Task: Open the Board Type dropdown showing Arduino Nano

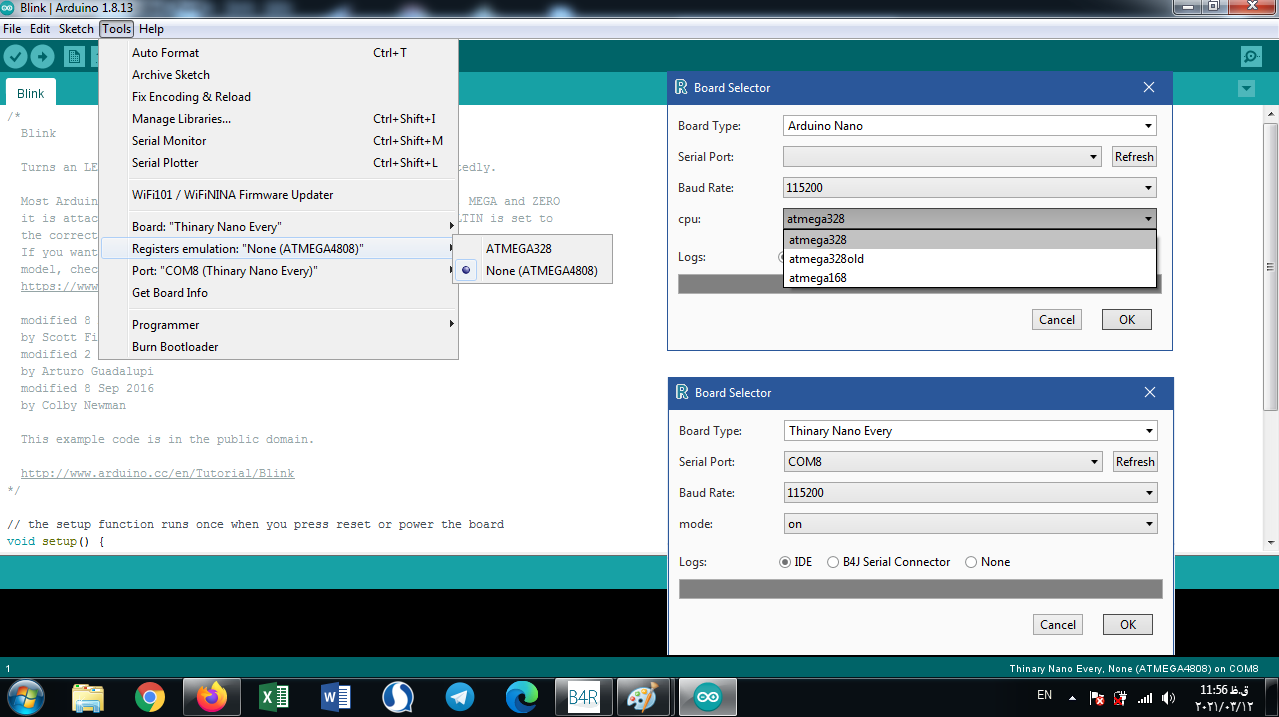Action: point(969,126)
